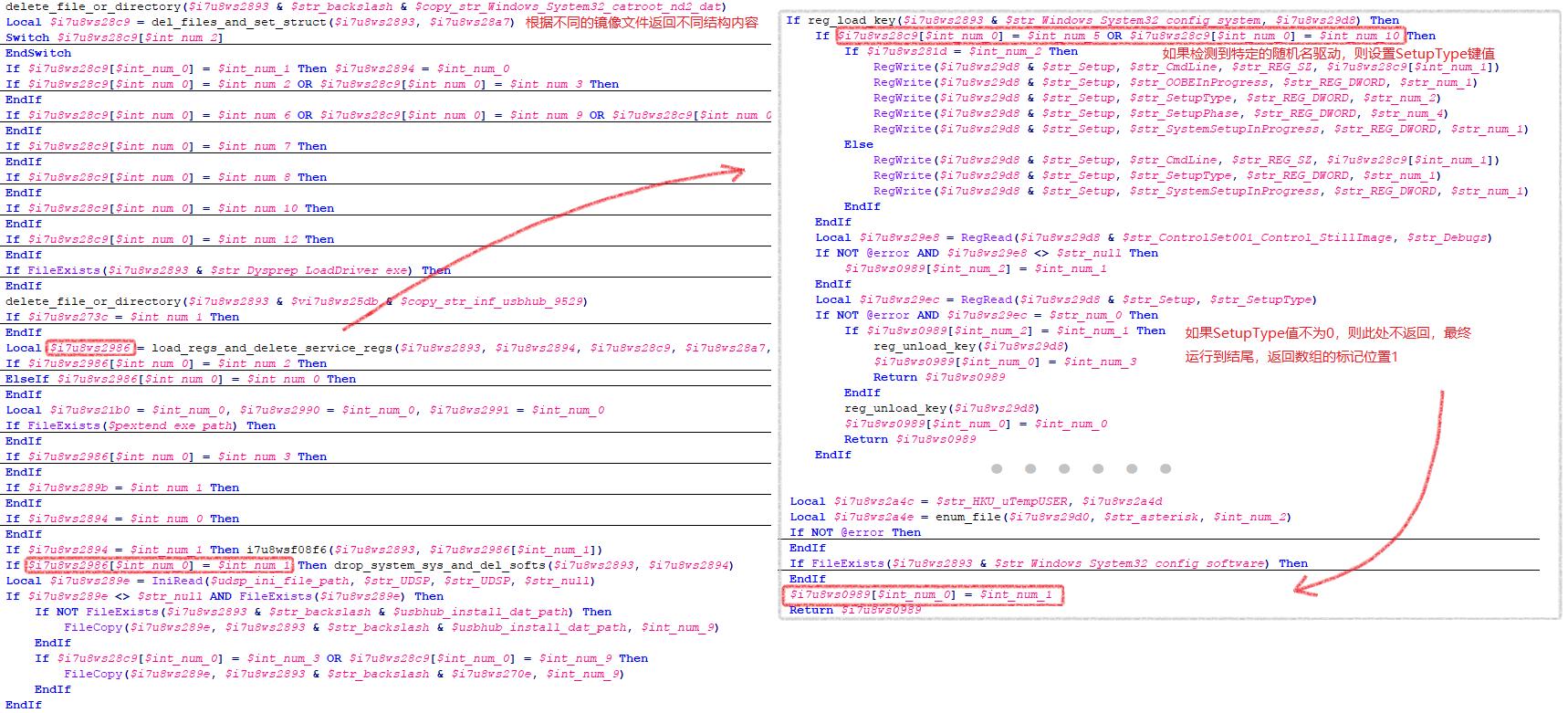Image resolution: width=1568 pixels, height=713 pixels.
Task: Click the 'Else' keyword before RegWrite lines
Action: click(859, 144)
